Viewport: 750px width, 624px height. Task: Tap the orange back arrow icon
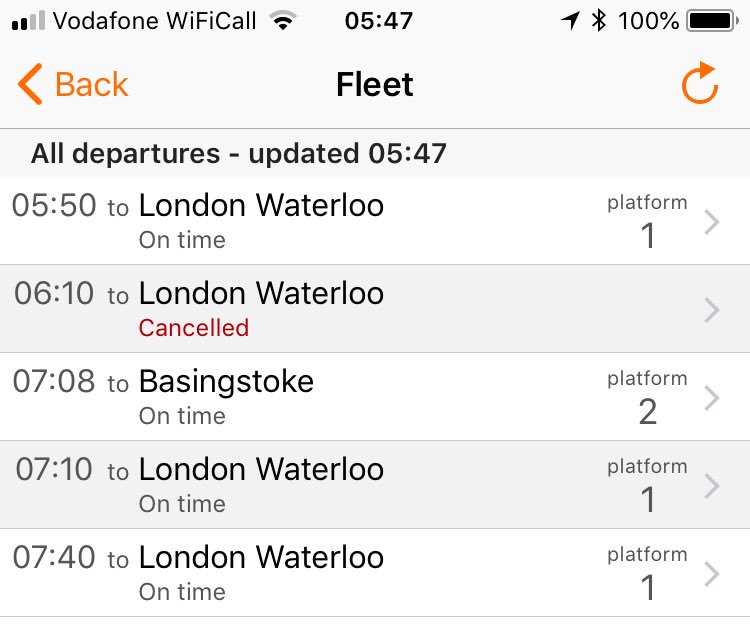coord(30,85)
